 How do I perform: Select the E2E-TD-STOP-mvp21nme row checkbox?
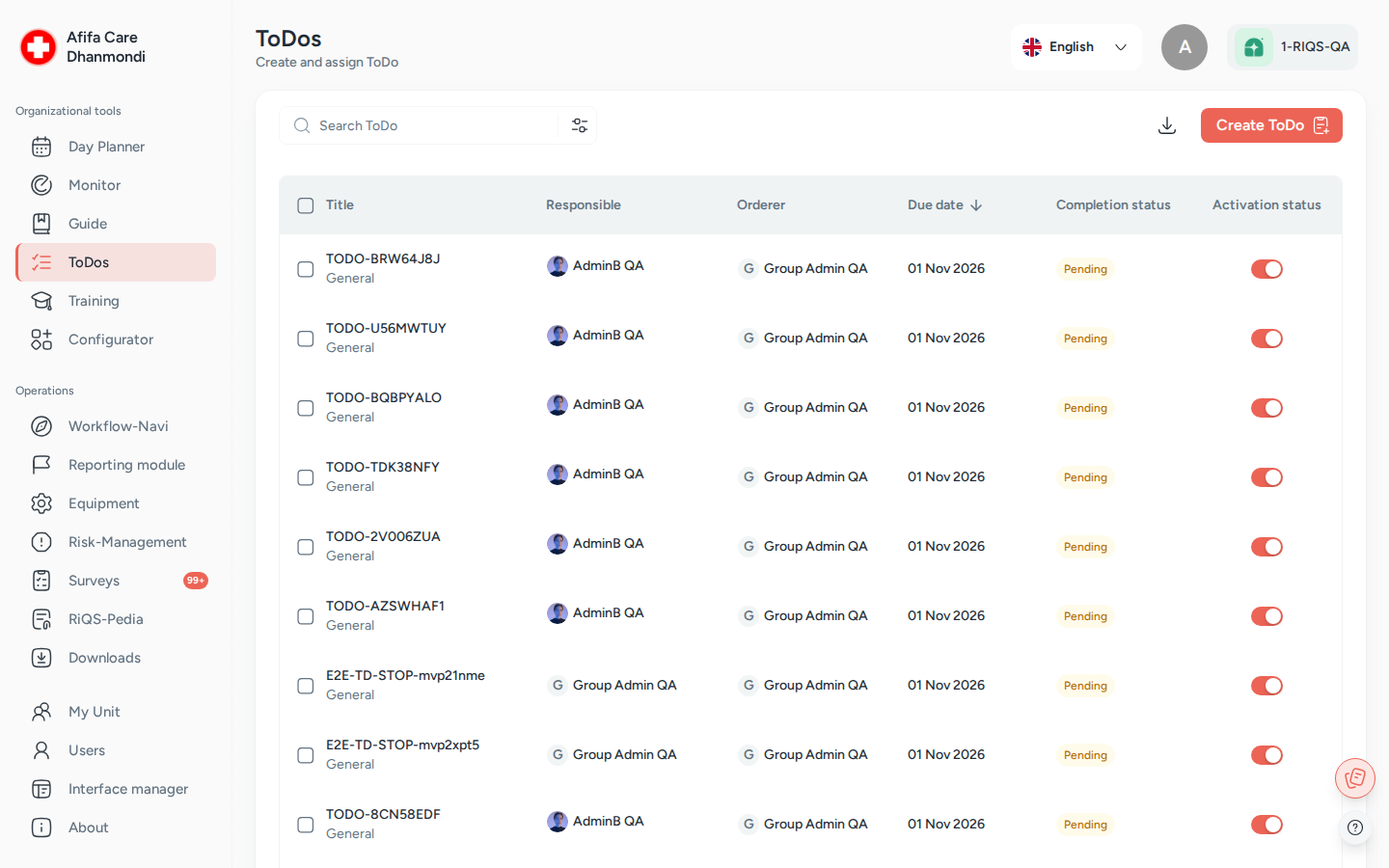click(x=306, y=686)
